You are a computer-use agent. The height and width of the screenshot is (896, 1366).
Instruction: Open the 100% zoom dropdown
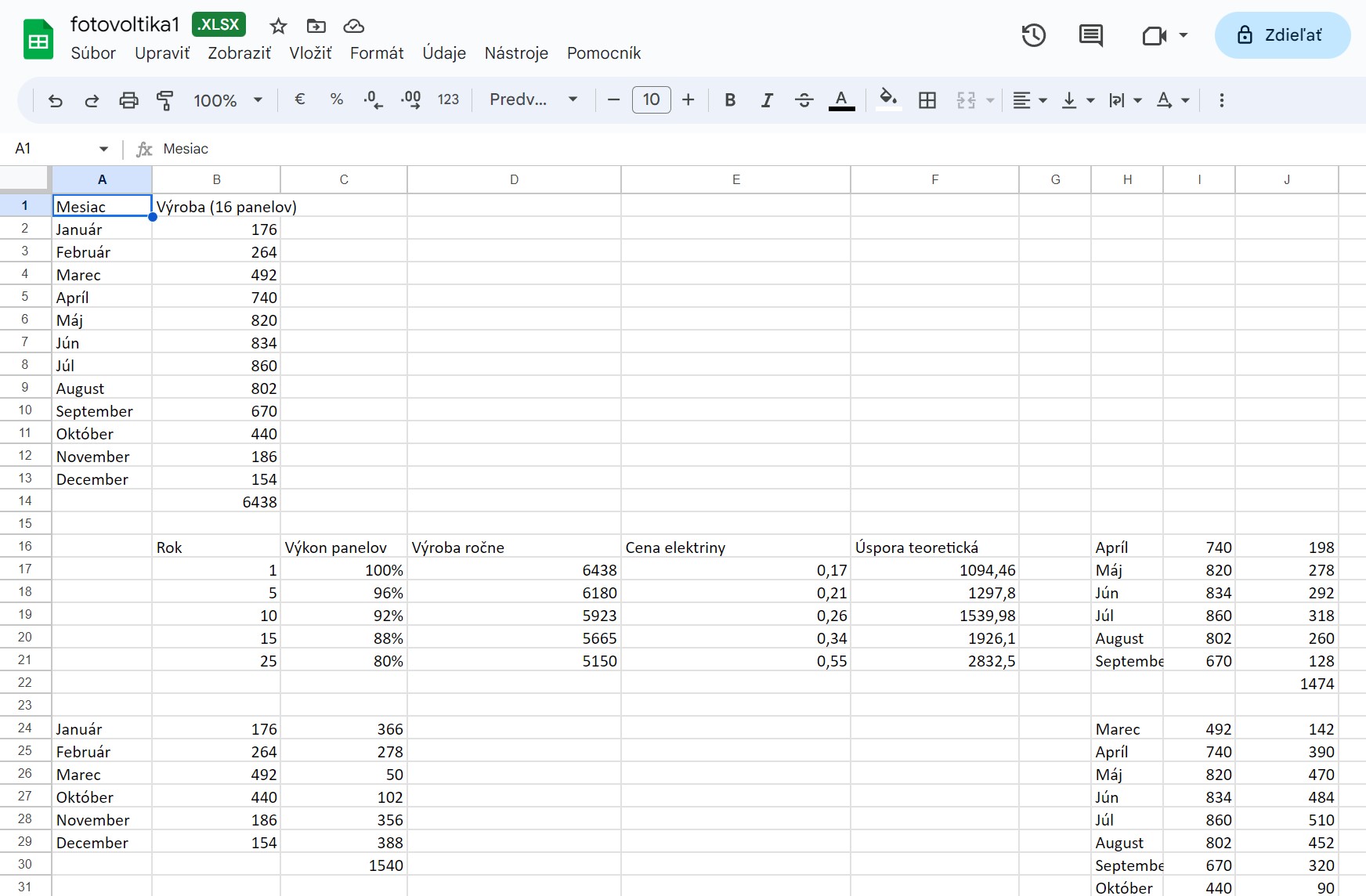click(227, 100)
